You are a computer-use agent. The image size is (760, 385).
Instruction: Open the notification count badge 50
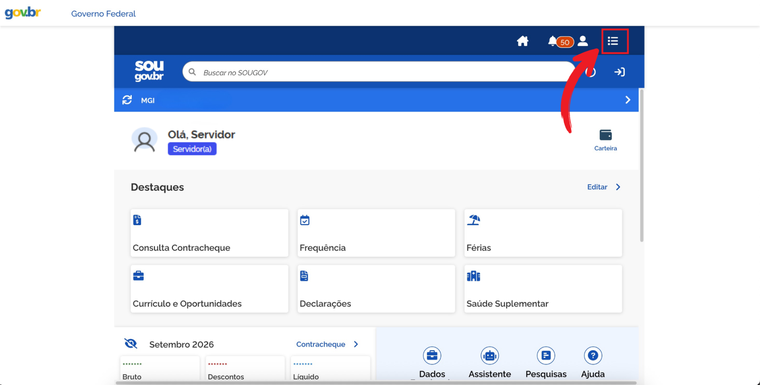[565, 42]
